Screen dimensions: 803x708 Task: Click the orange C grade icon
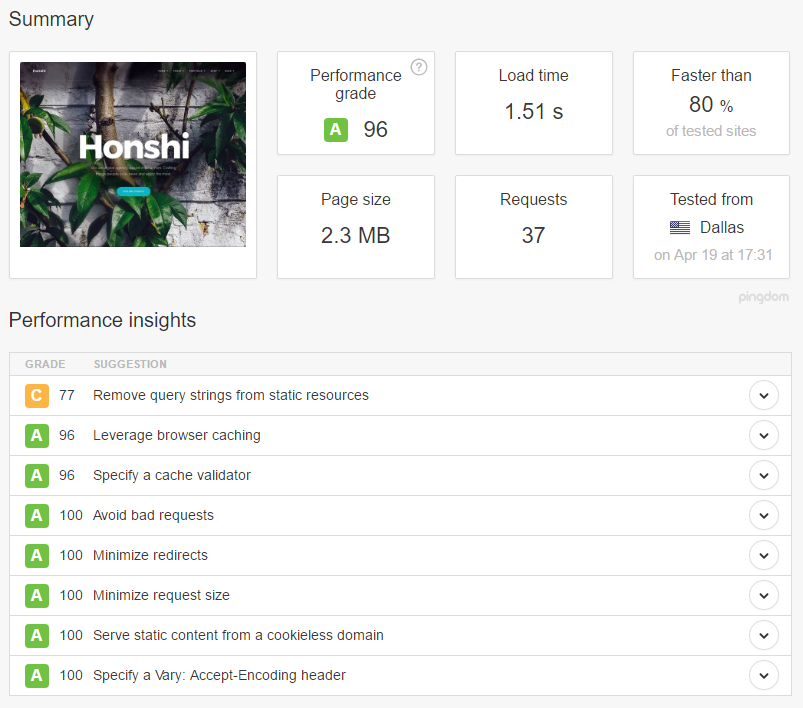point(37,395)
